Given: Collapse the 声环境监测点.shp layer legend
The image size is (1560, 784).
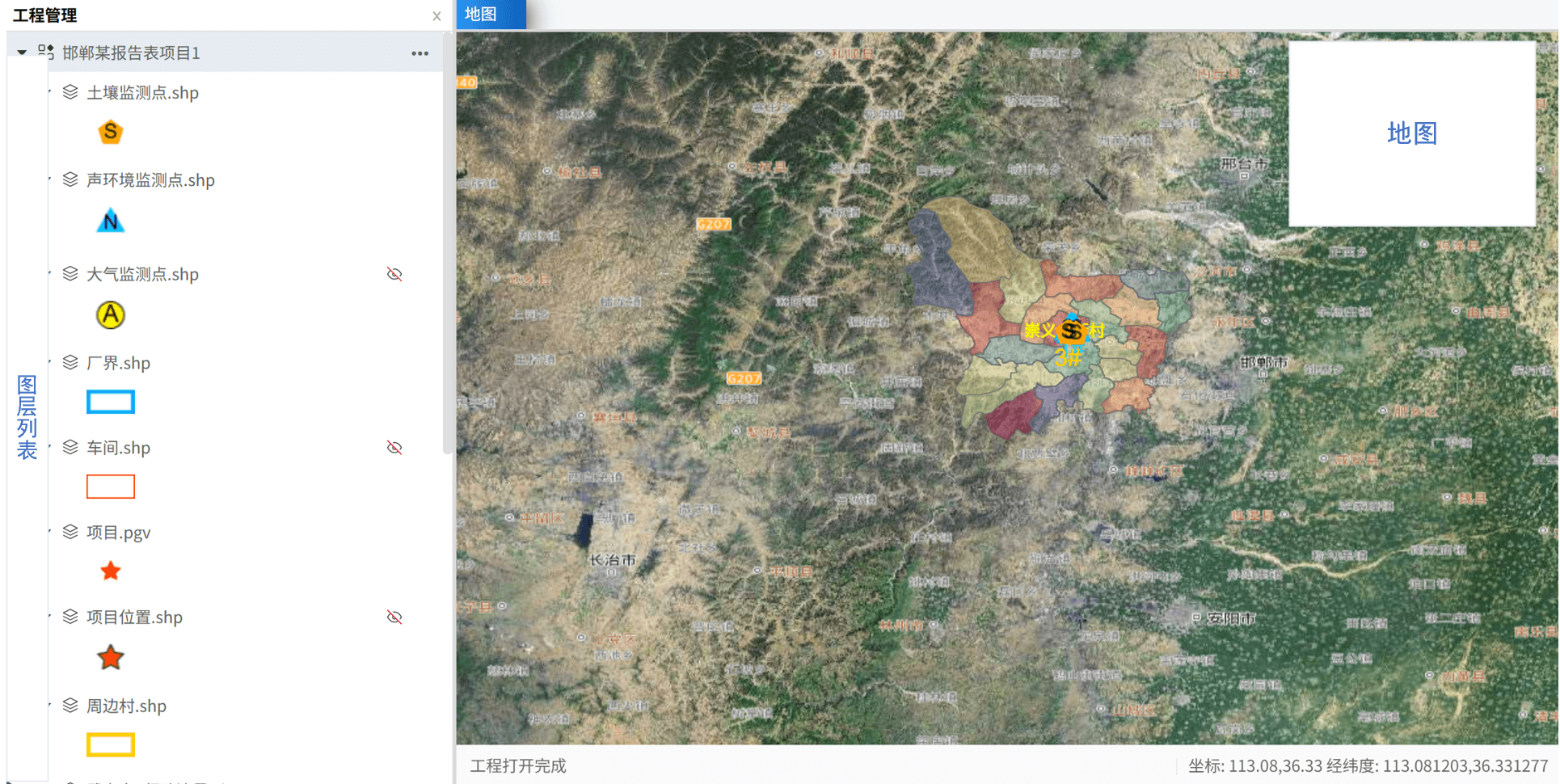Looking at the screenshot, I should 50,179.
